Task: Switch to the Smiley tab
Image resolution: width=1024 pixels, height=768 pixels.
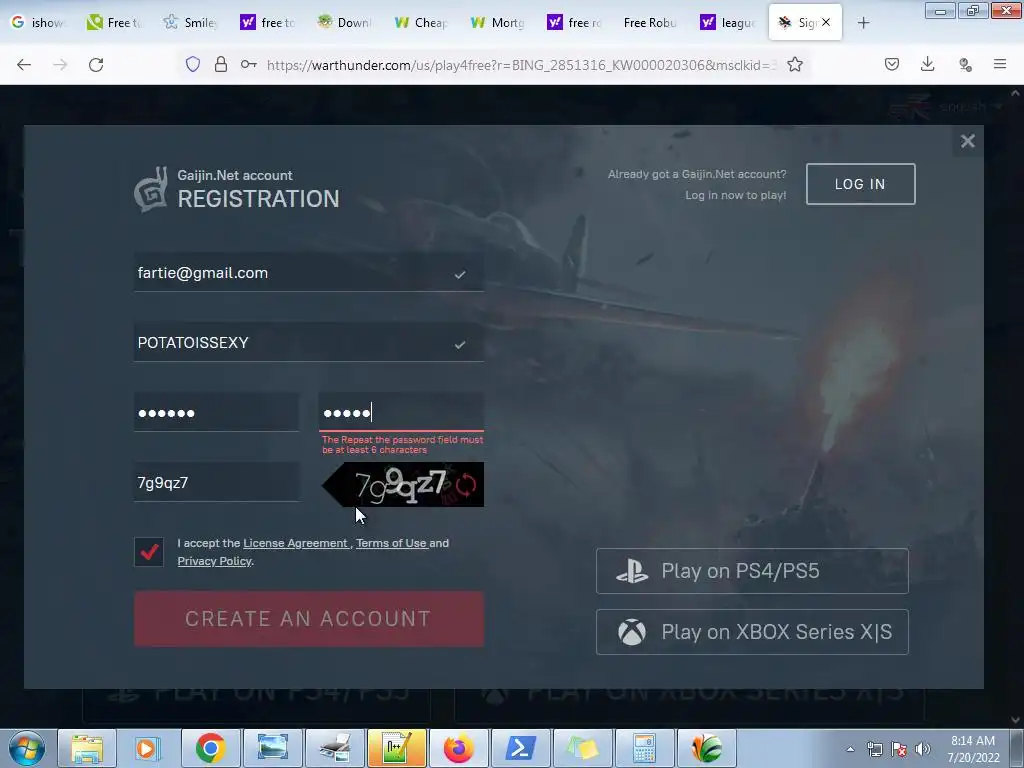Action: point(191,22)
